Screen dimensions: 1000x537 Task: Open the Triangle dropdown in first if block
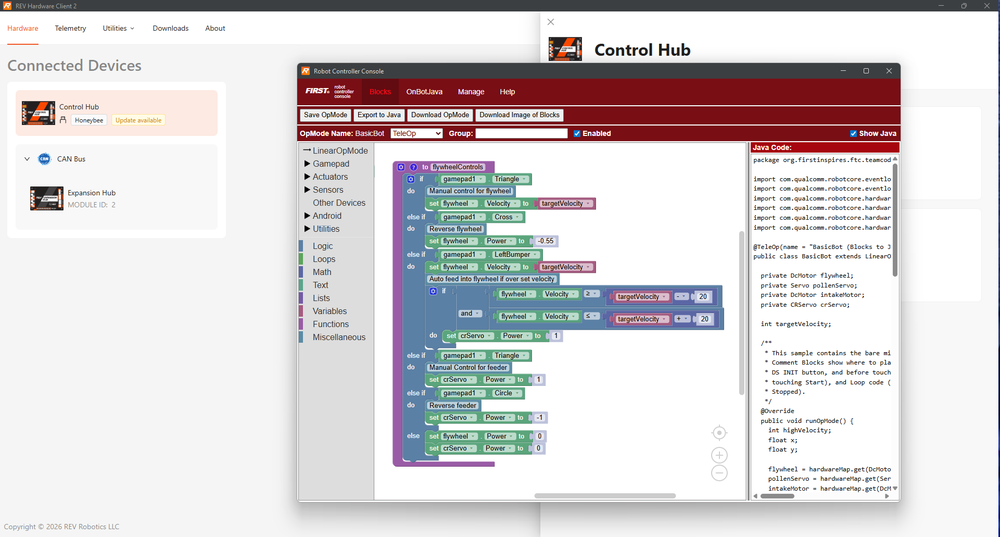tap(510, 179)
